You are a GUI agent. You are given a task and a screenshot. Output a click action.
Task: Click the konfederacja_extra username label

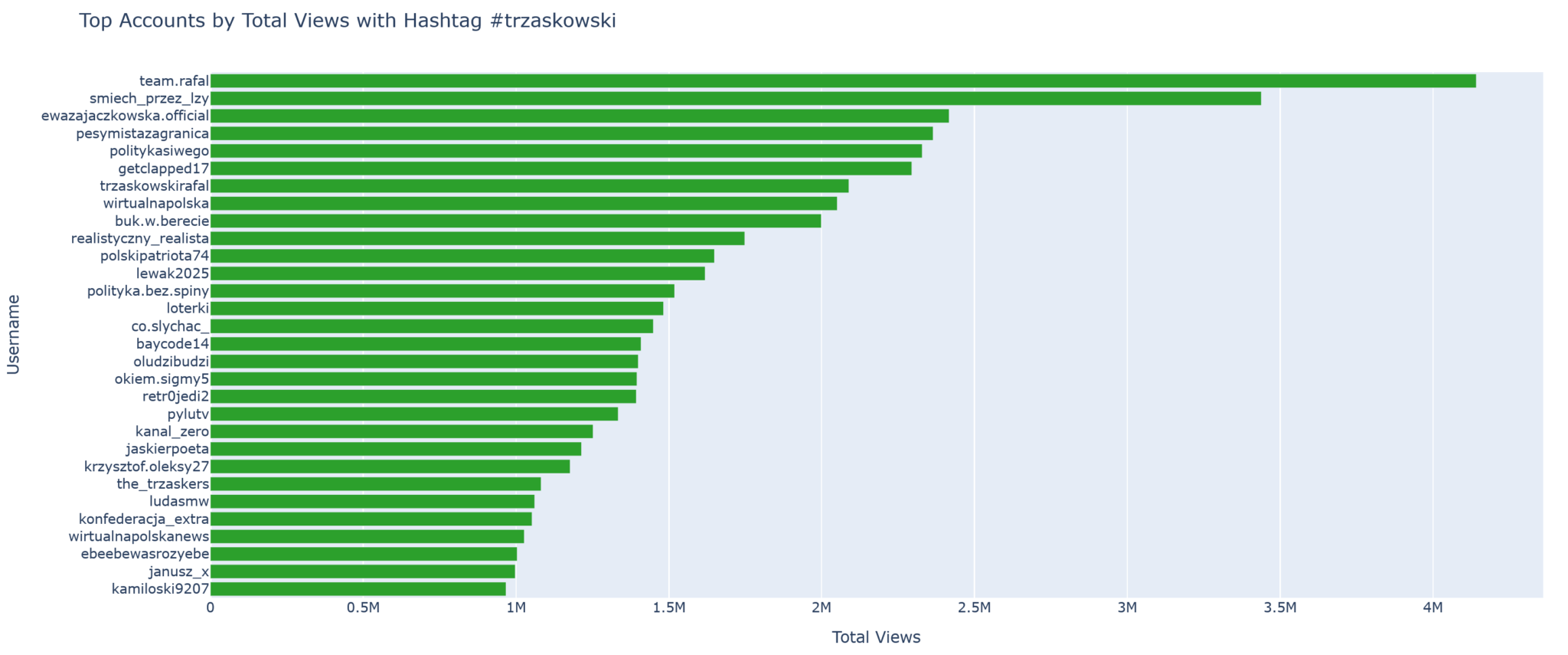tap(144, 519)
